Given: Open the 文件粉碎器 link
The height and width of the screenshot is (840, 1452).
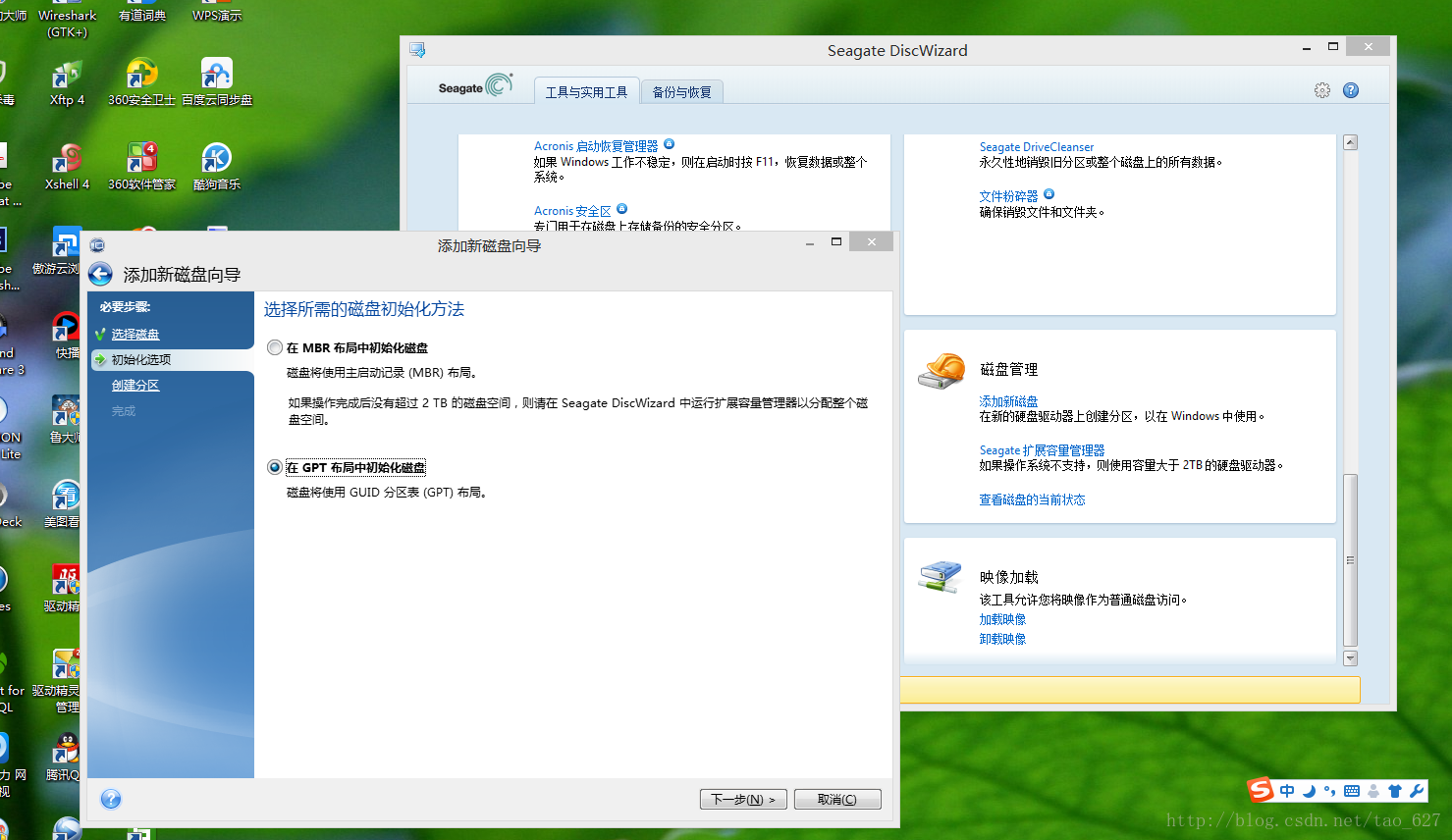Looking at the screenshot, I should pos(1008,196).
